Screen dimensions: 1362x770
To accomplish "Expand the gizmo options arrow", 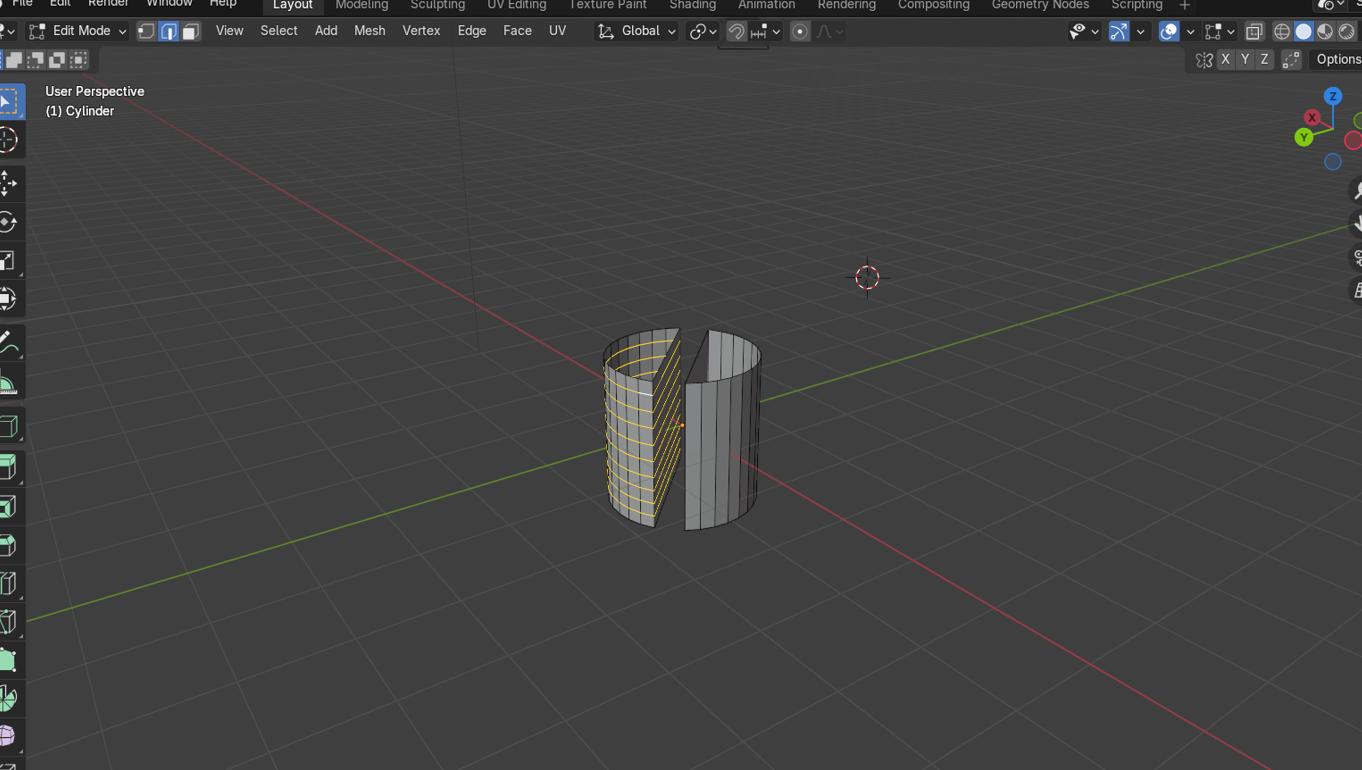I will coord(1140,31).
